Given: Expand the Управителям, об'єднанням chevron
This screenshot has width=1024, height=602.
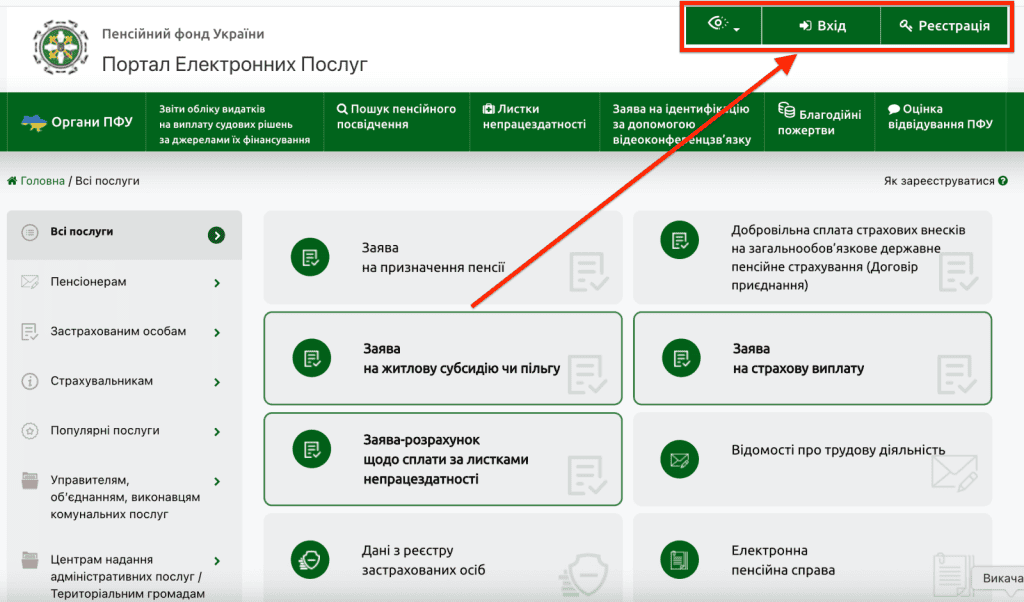Looking at the screenshot, I should click(217, 482).
